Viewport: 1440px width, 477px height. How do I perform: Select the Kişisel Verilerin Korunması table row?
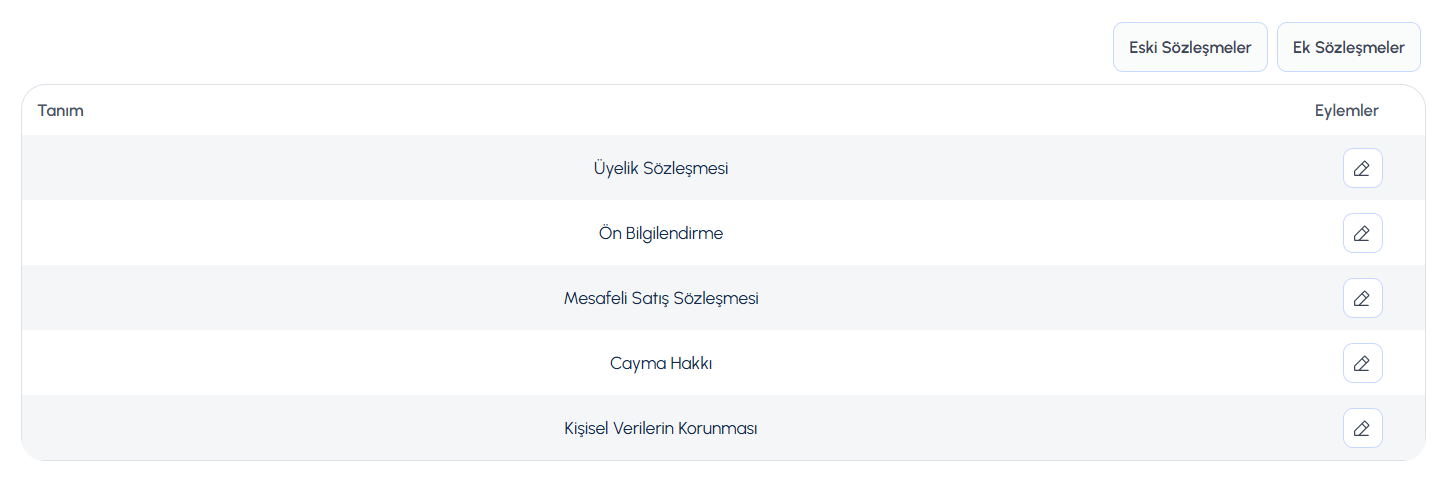[723, 428]
